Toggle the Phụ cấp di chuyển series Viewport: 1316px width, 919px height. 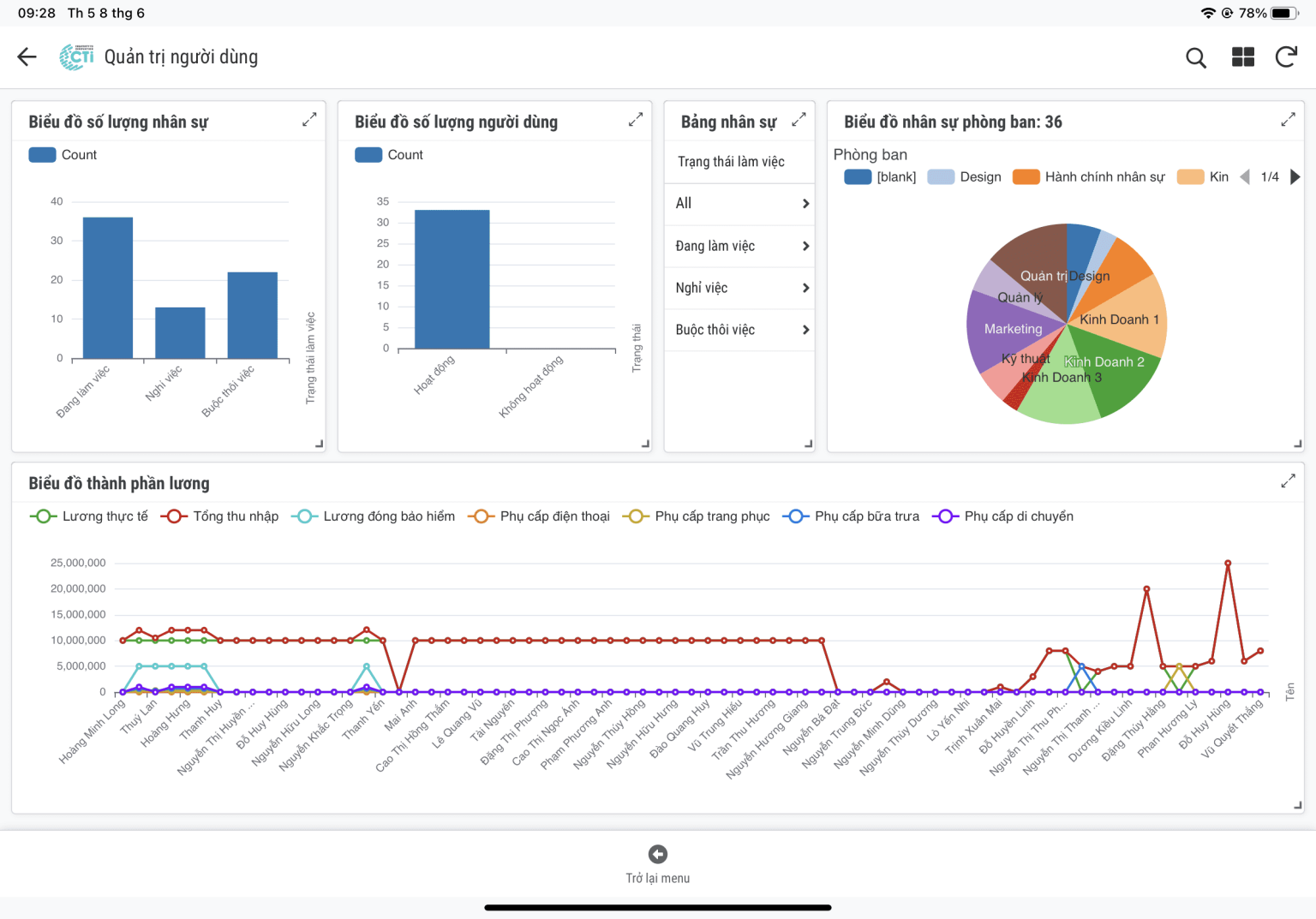(1002, 516)
